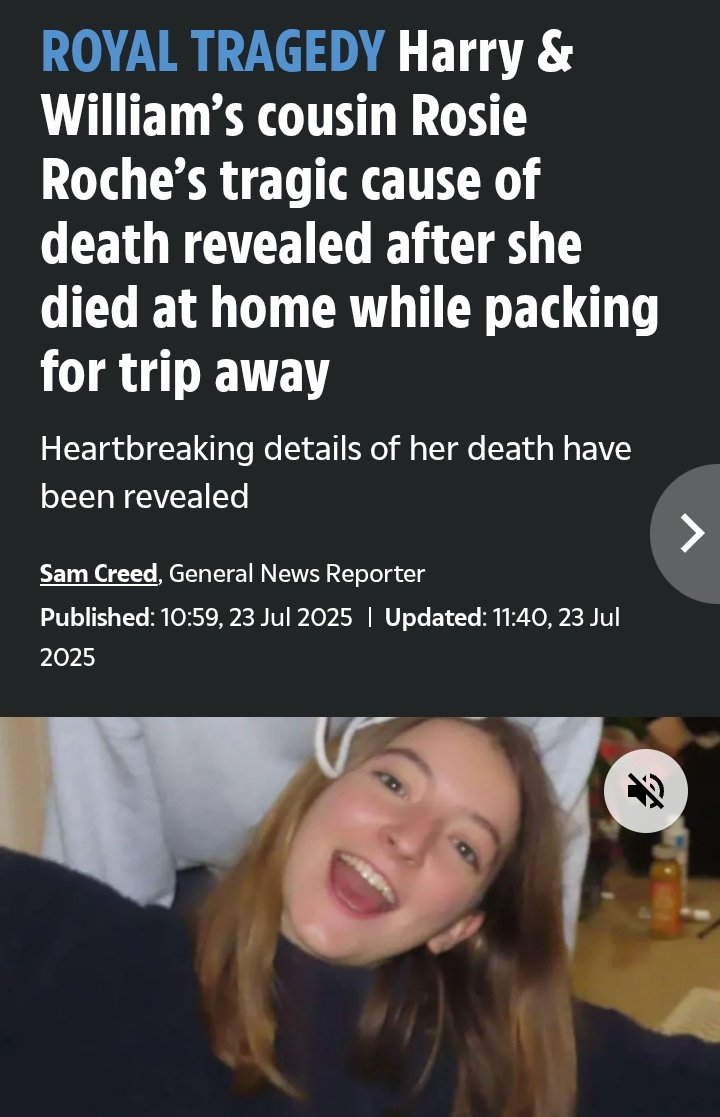Click the bold 'Updated' label
This screenshot has width=720, height=1117.
tap(434, 617)
